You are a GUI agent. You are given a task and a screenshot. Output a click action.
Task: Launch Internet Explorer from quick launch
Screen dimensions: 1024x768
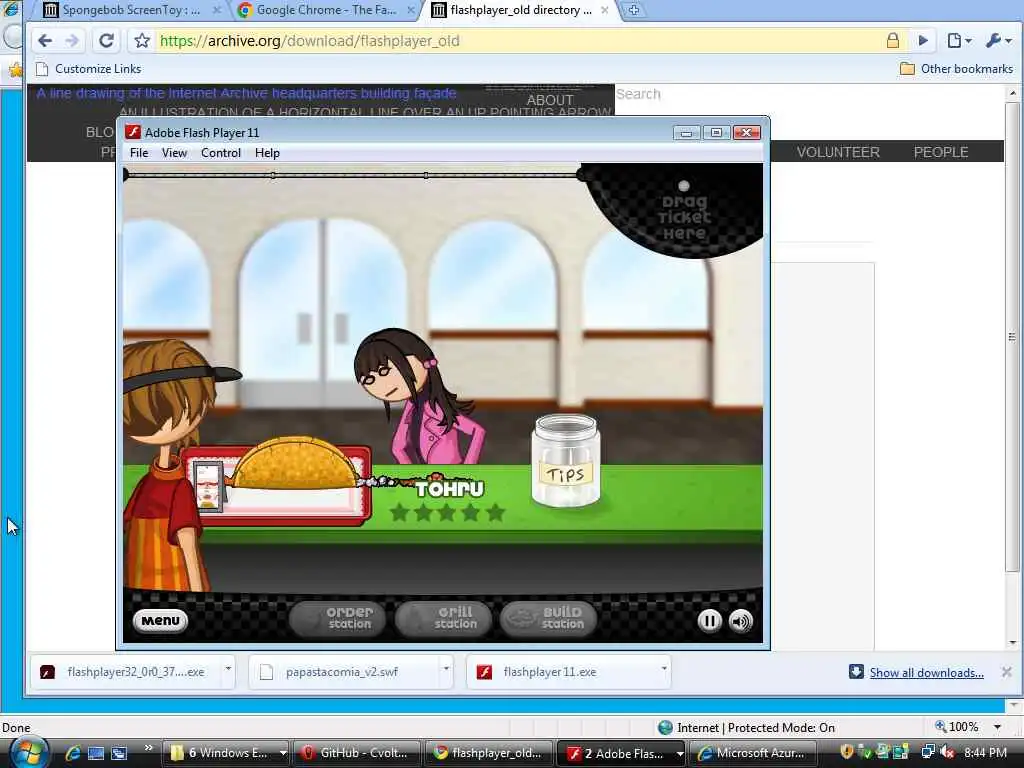(72, 753)
